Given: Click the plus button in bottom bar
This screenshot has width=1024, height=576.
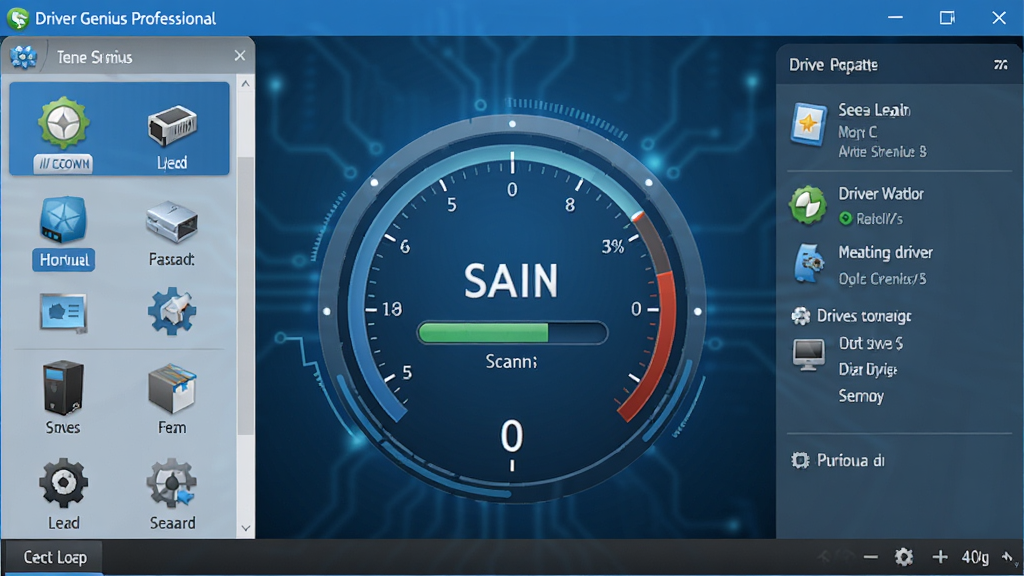Looking at the screenshot, I should [x=940, y=556].
